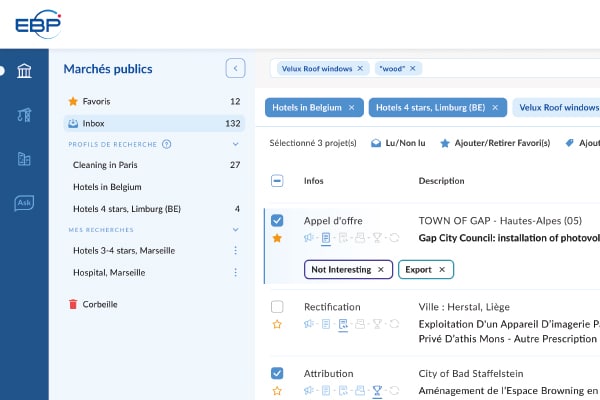Open the public markets bank icon in sidebar
600x400 pixels.
coord(24,71)
